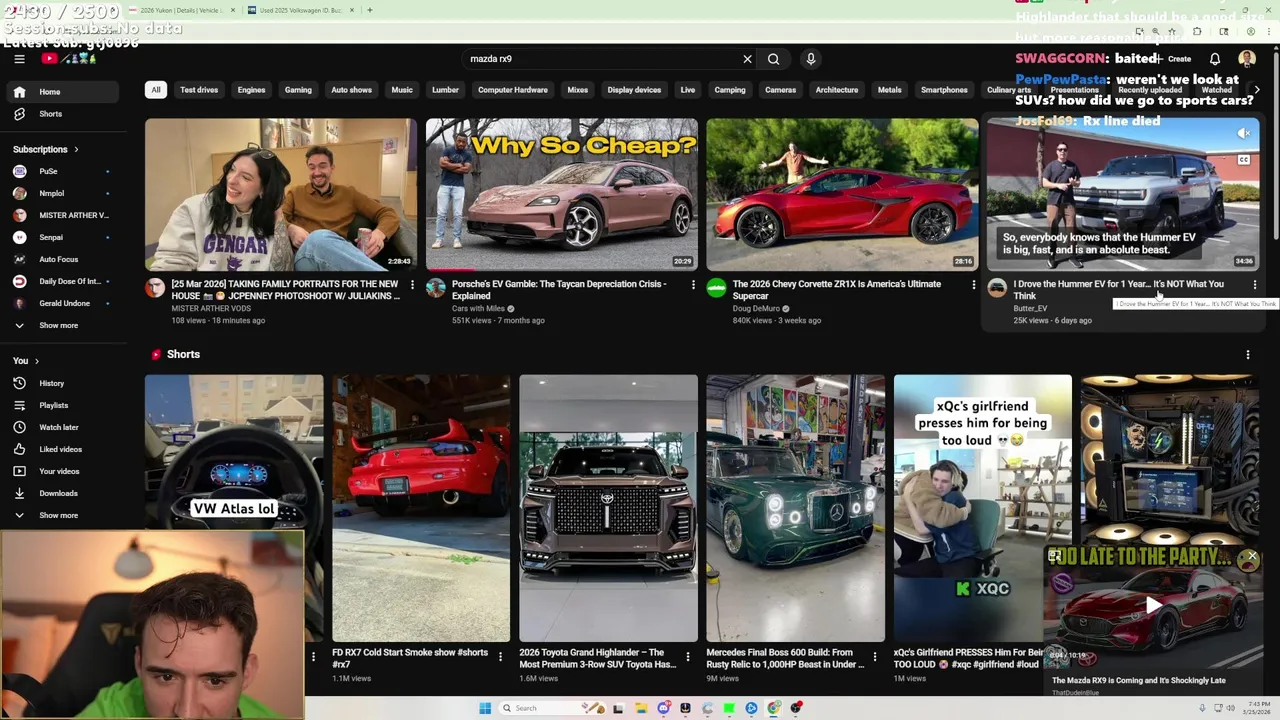Select the Engines filter chip

[251, 90]
